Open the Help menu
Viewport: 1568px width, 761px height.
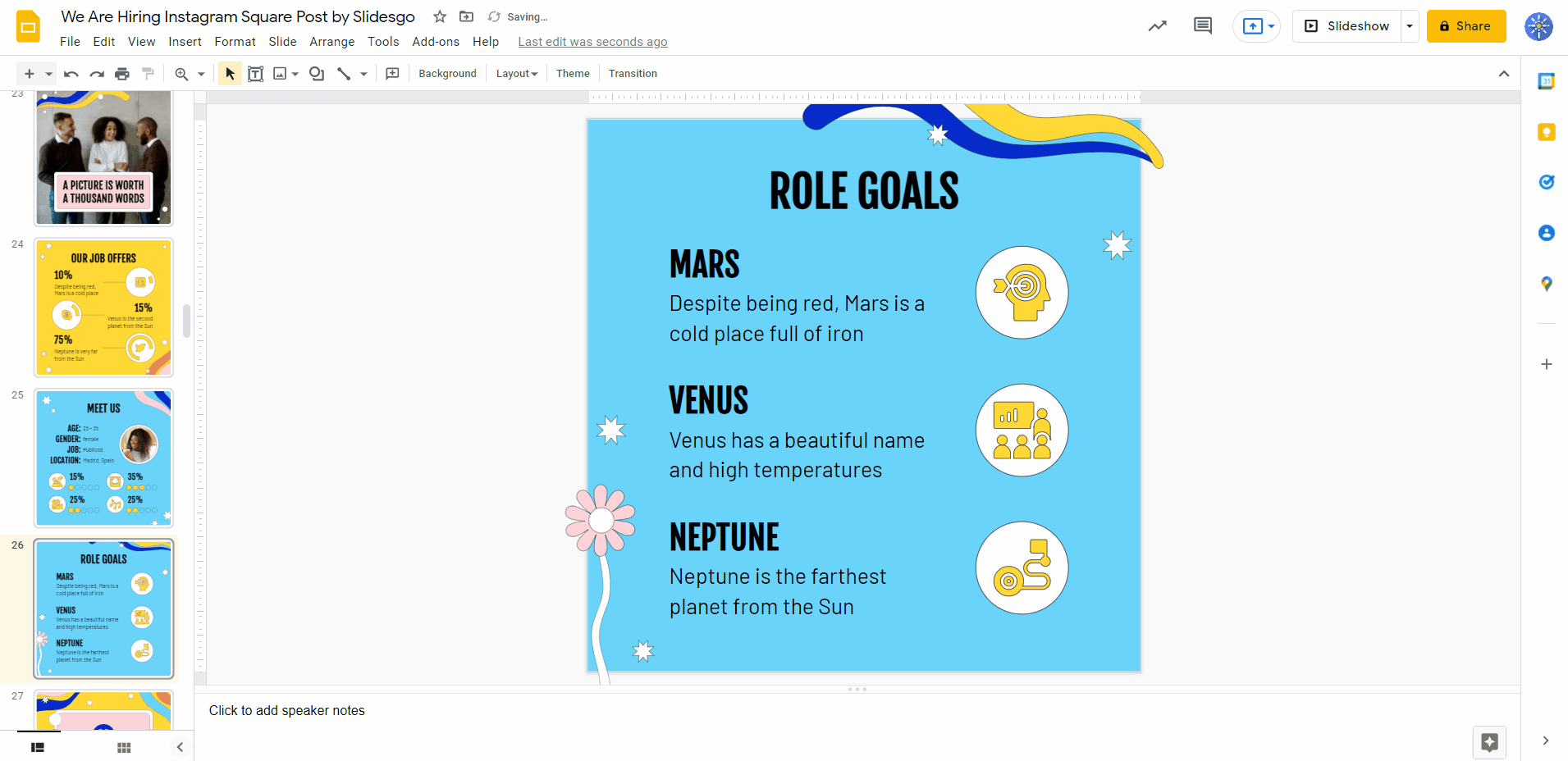pos(486,42)
